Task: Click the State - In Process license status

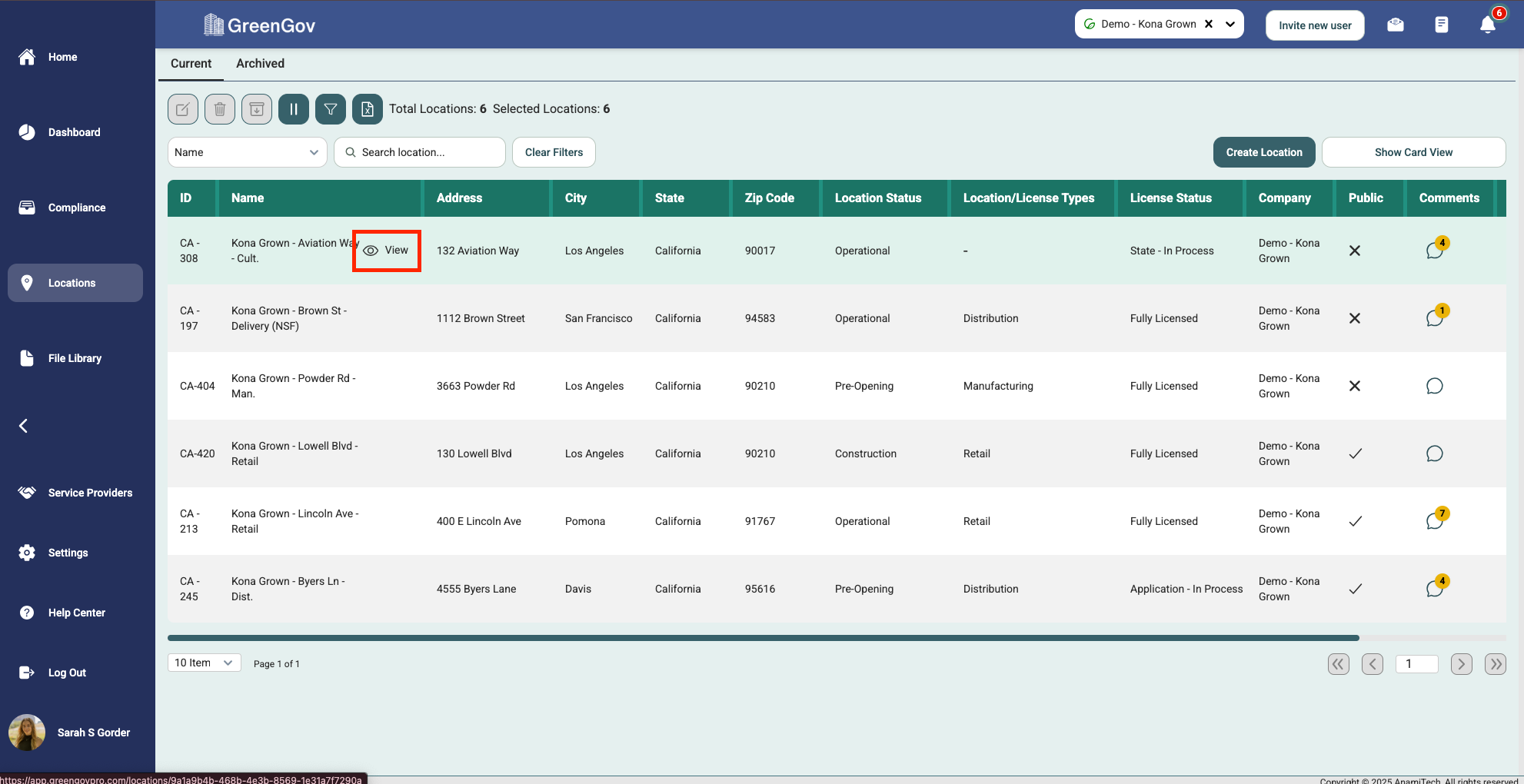Action: point(1172,251)
